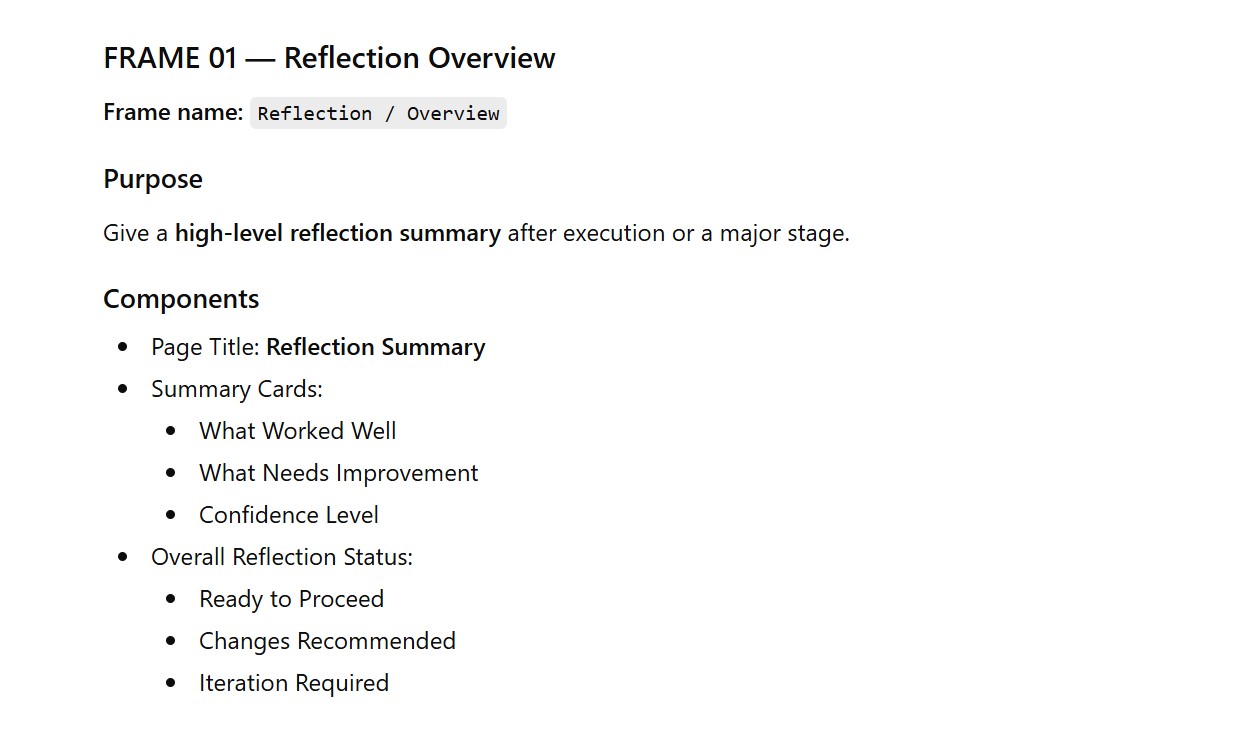1258x731 pixels.
Task: Click the "Page Title:" label text
Action: point(205,347)
